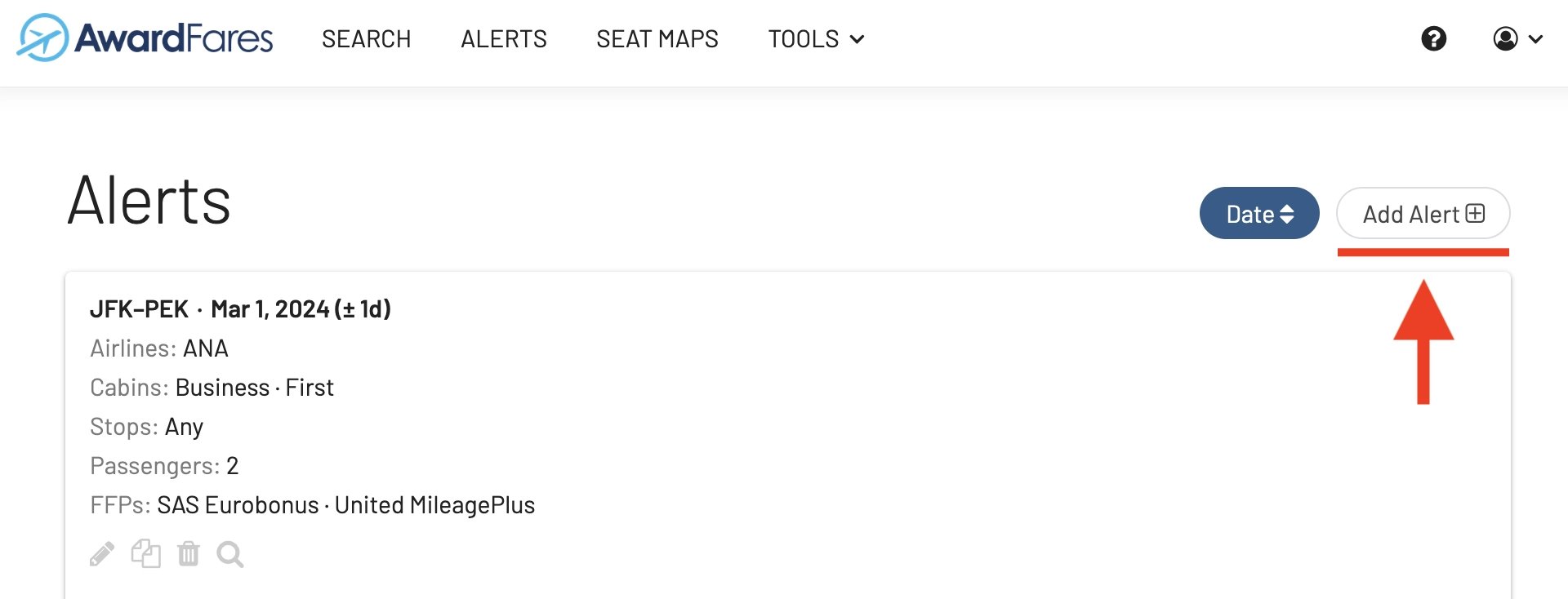1568x599 pixels.
Task: Expand the account menu chevron
Action: [1535, 38]
